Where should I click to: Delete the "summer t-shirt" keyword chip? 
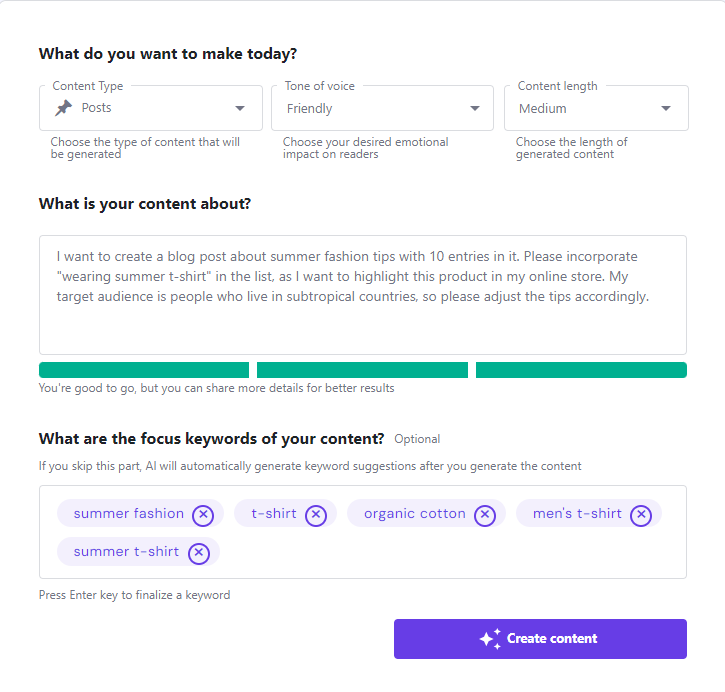pyautogui.click(x=199, y=552)
